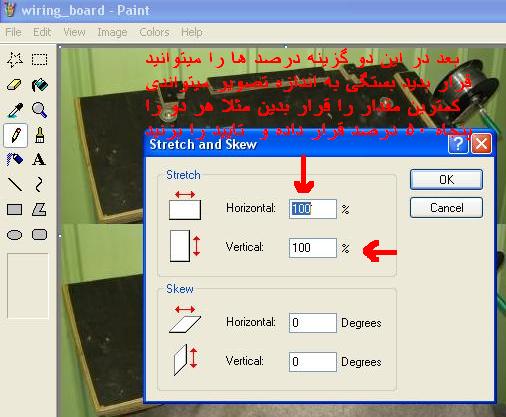Click the Stretch Horizontal percent field
506x417 pixels.
click(313, 209)
